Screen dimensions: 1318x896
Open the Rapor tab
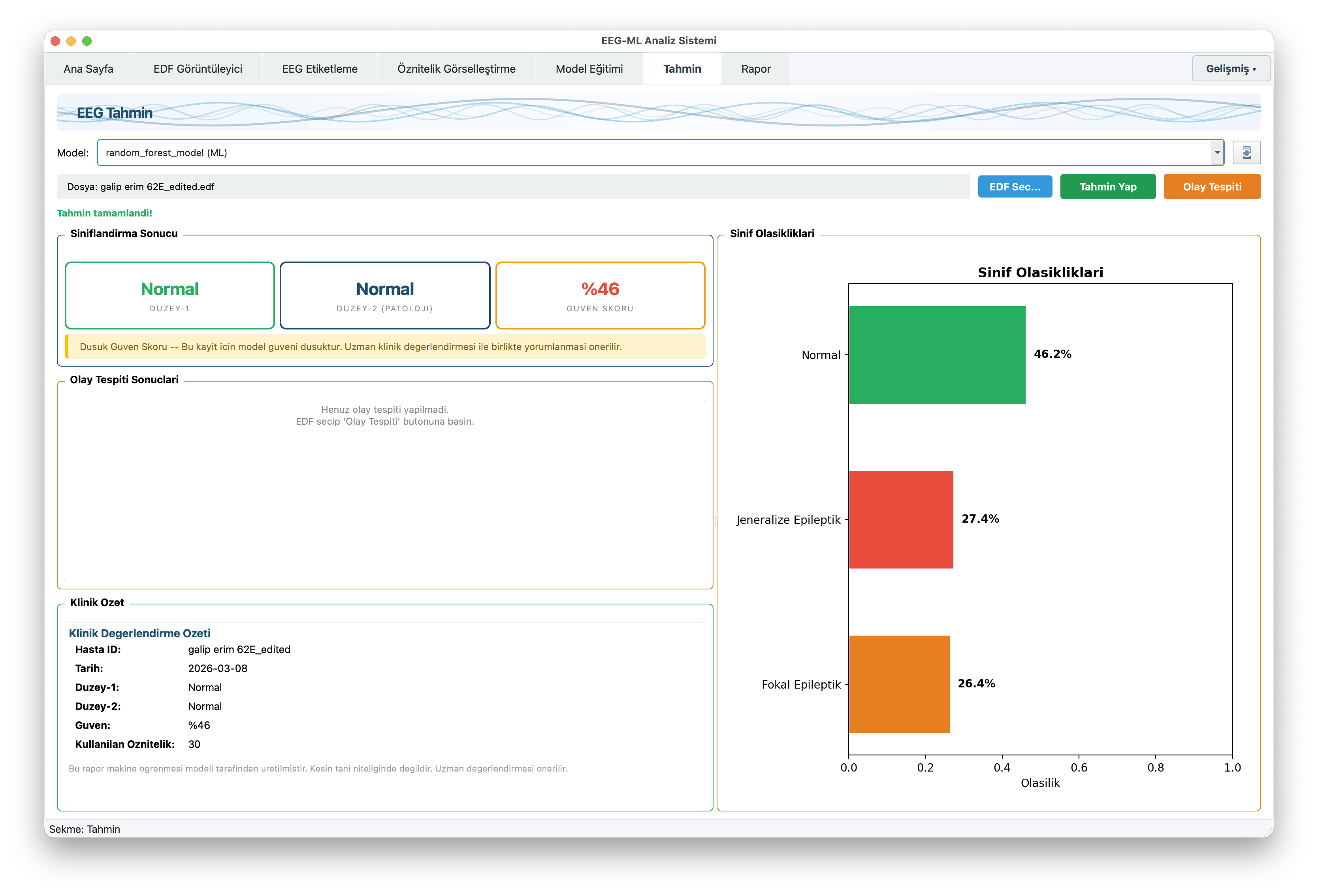point(755,69)
